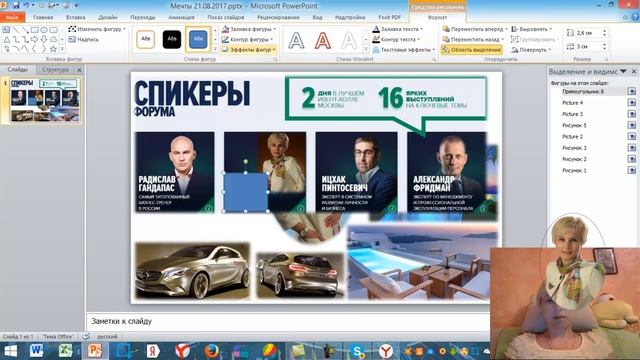Toggle visibility of Рисунок 2
Image resolution: width=640 pixels, height=360 pixels.
[631, 159]
